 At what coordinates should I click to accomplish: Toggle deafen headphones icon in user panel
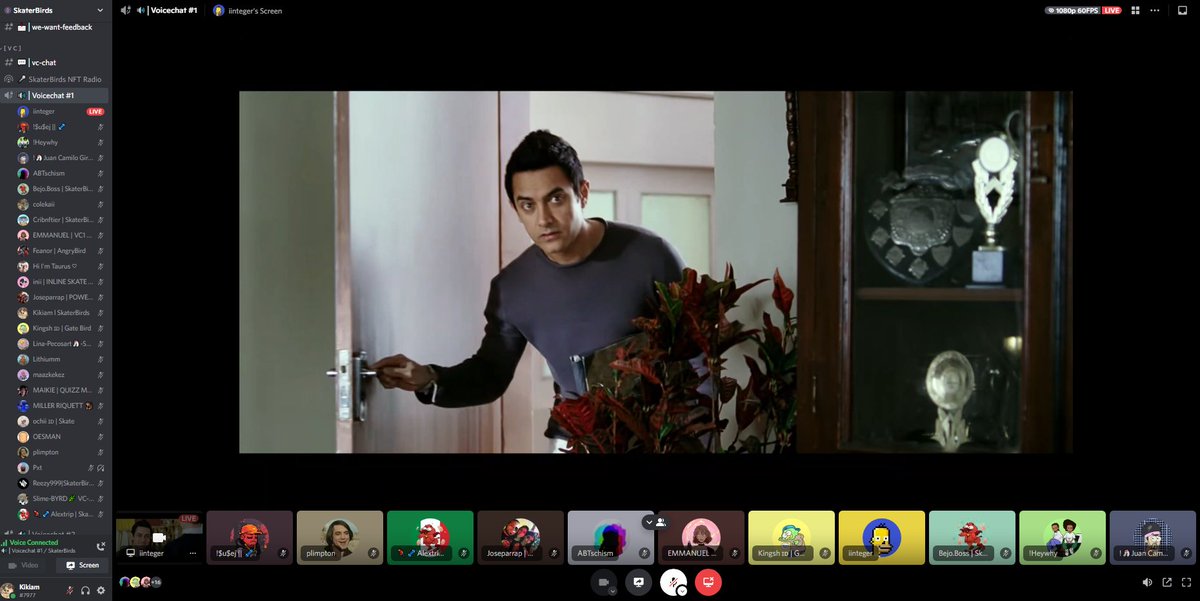[x=85, y=590]
